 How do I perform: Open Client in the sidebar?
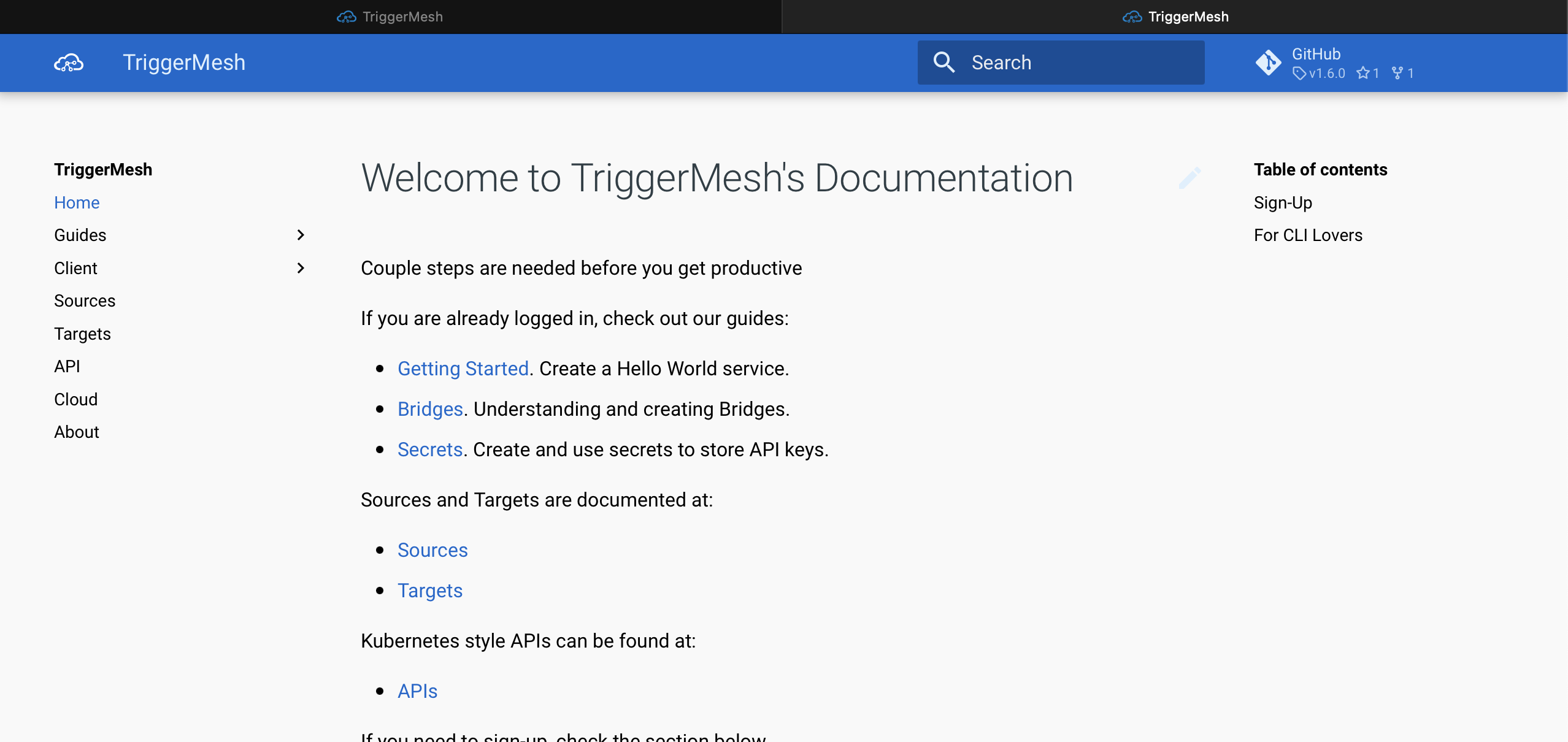click(75, 268)
